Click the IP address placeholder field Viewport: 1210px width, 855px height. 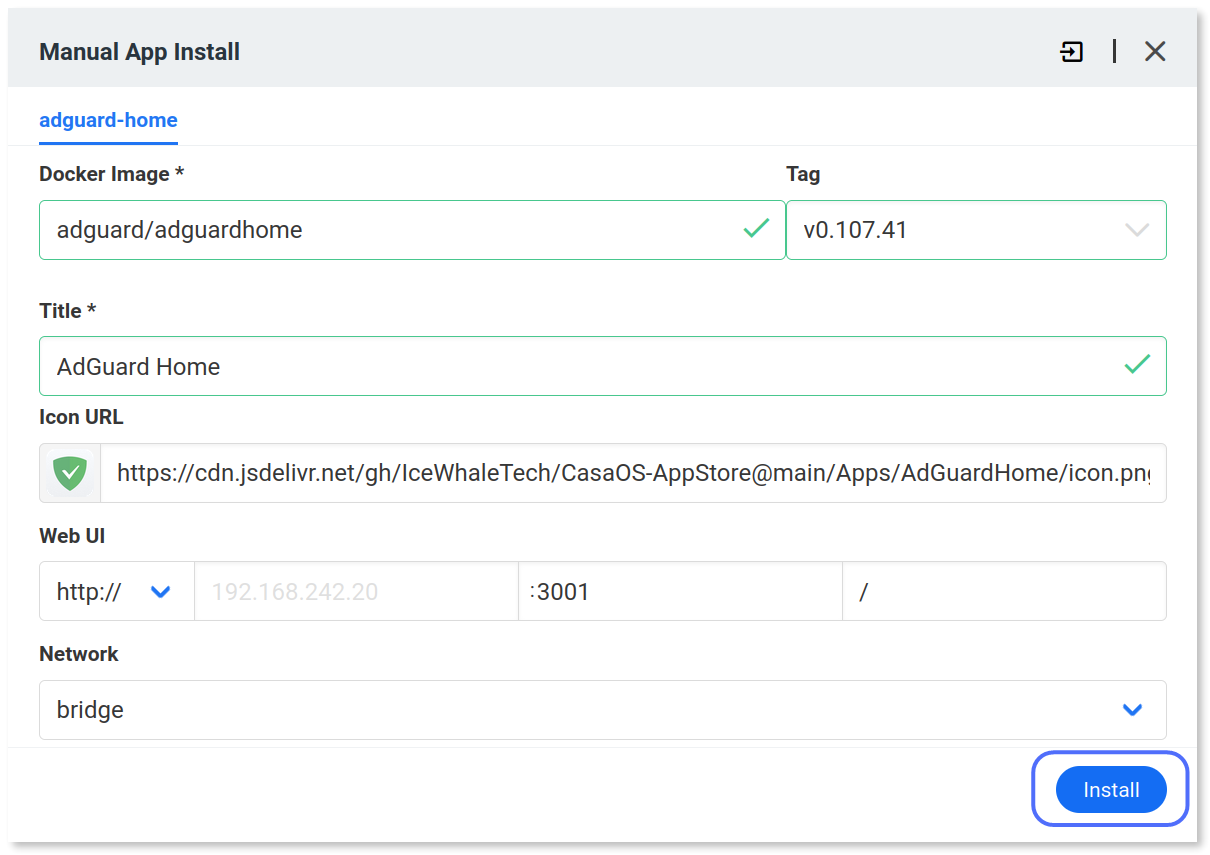(x=355, y=591)
